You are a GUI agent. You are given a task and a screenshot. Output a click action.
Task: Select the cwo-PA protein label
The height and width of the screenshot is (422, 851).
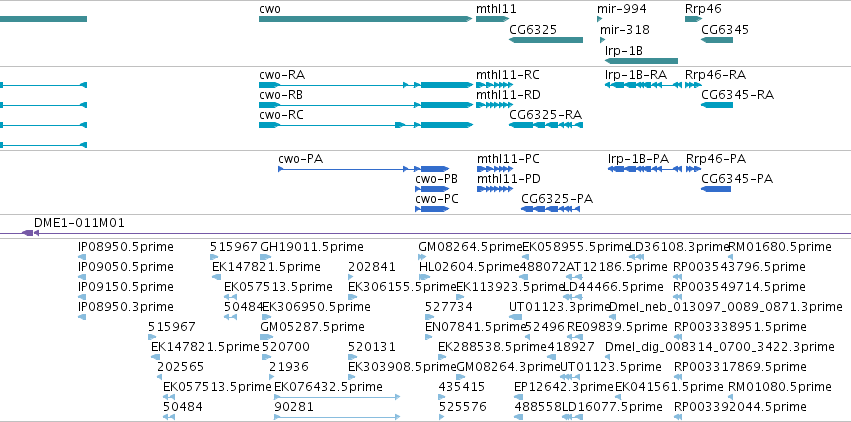click(301, 159)
